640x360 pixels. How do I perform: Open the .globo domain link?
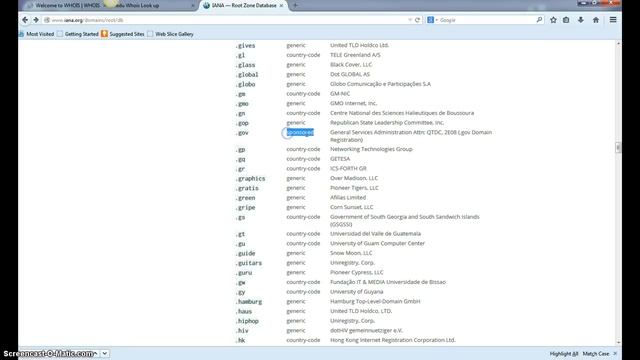[x=245, y=84]
